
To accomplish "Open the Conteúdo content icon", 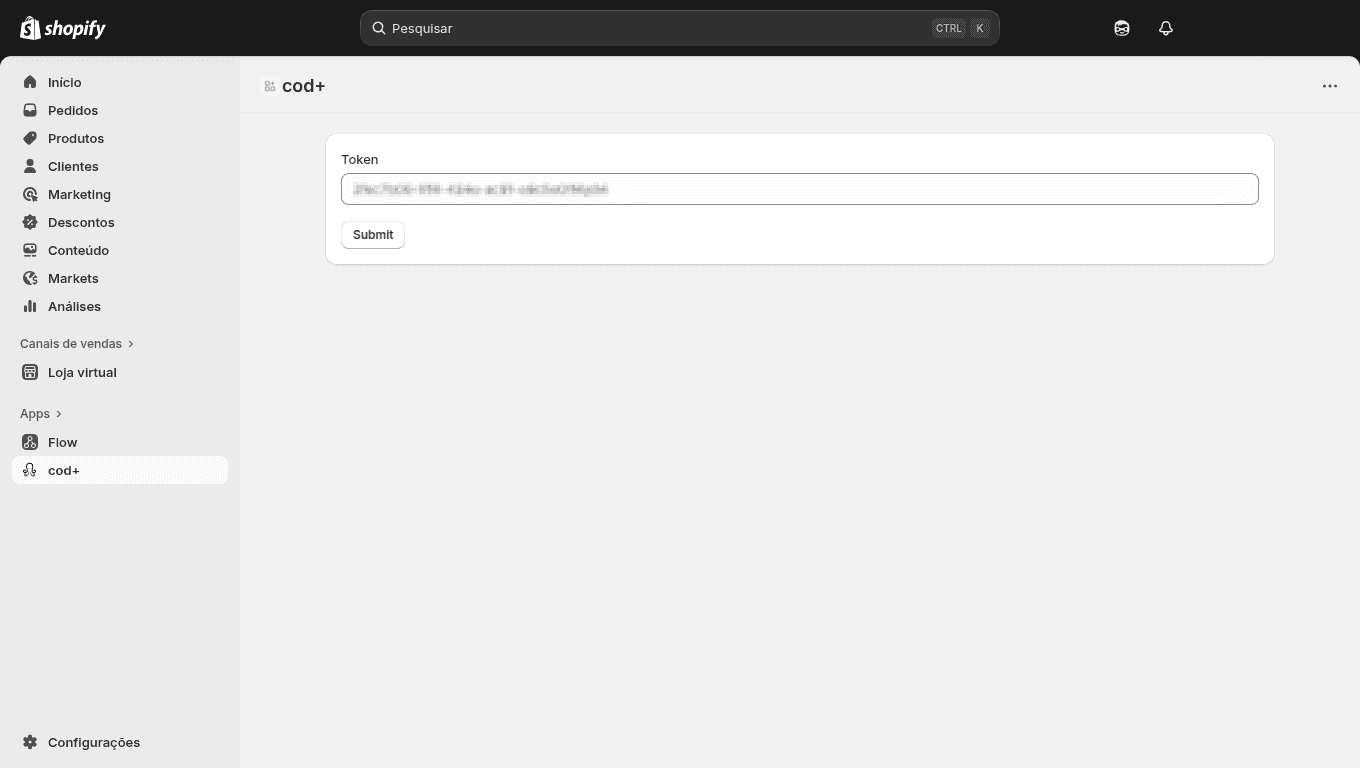I will (x=30, y=250).
